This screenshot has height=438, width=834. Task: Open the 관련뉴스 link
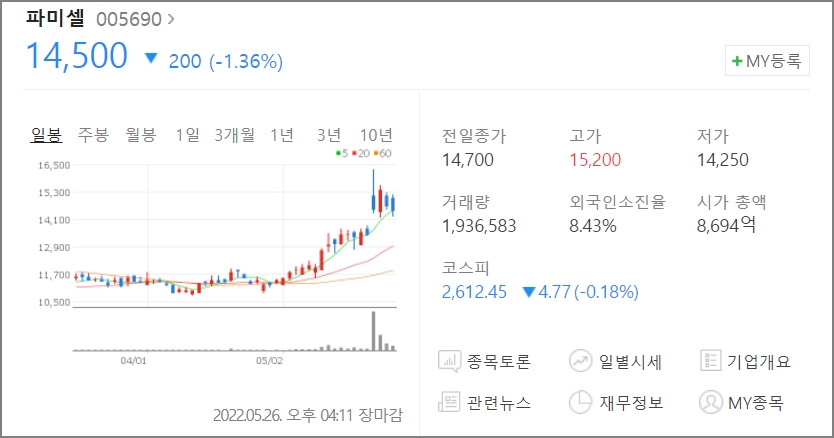pyautogui.click(x=498, y=403)
